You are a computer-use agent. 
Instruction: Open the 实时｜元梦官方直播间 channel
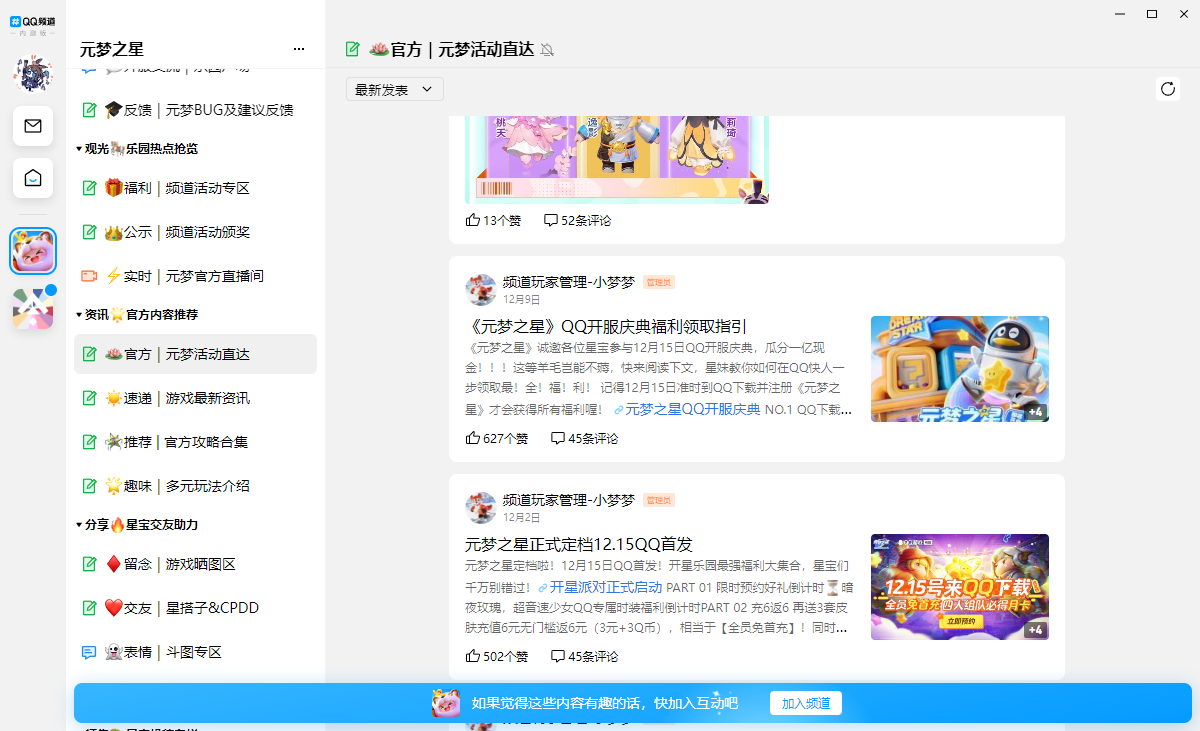click(195, 276)
